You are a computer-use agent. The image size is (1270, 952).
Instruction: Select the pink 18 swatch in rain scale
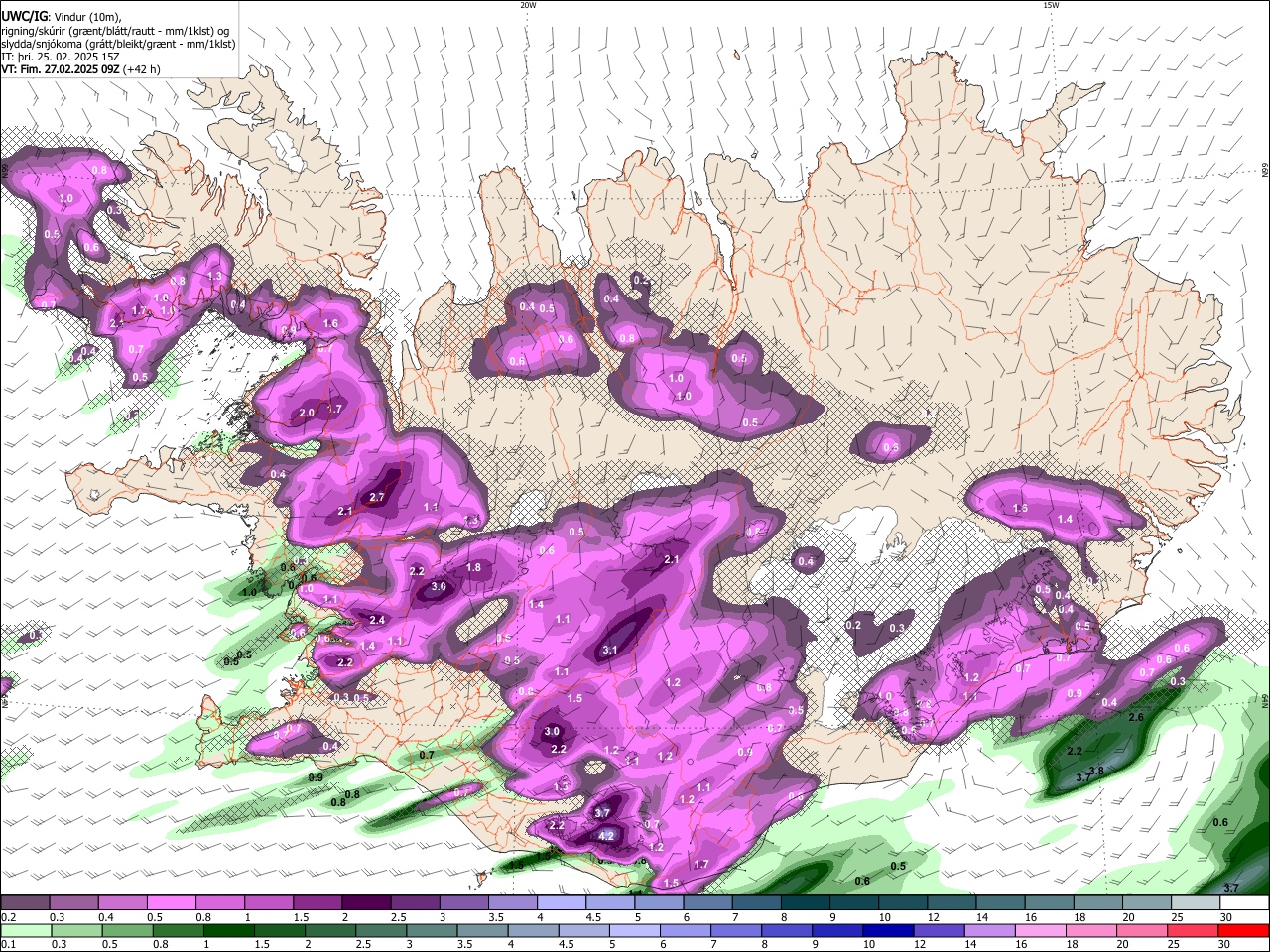1091,931
